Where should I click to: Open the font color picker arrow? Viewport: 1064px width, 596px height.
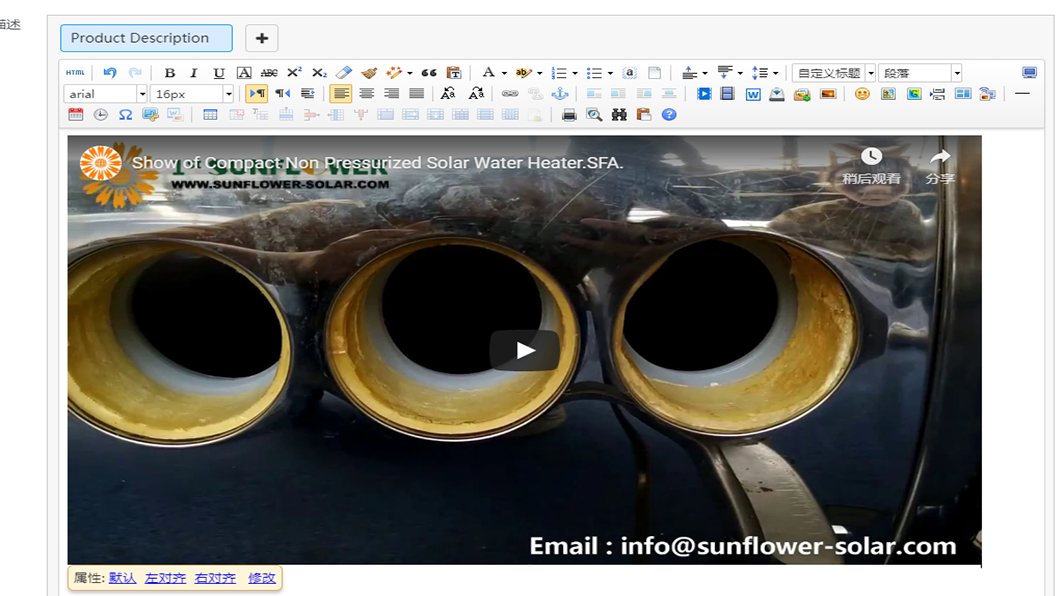[504, 73]
